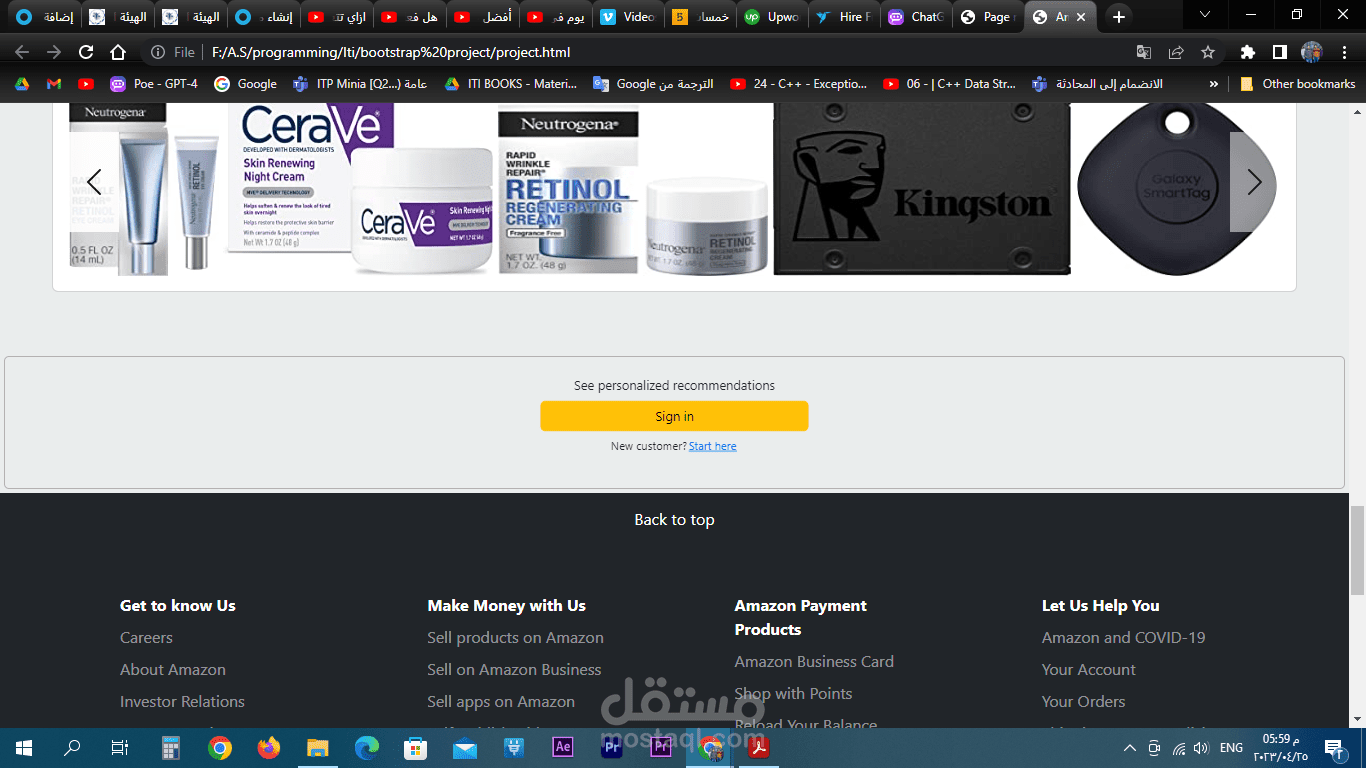Open the notification center icon
The image size is (1366, 768).
[x=1333, y=747]
